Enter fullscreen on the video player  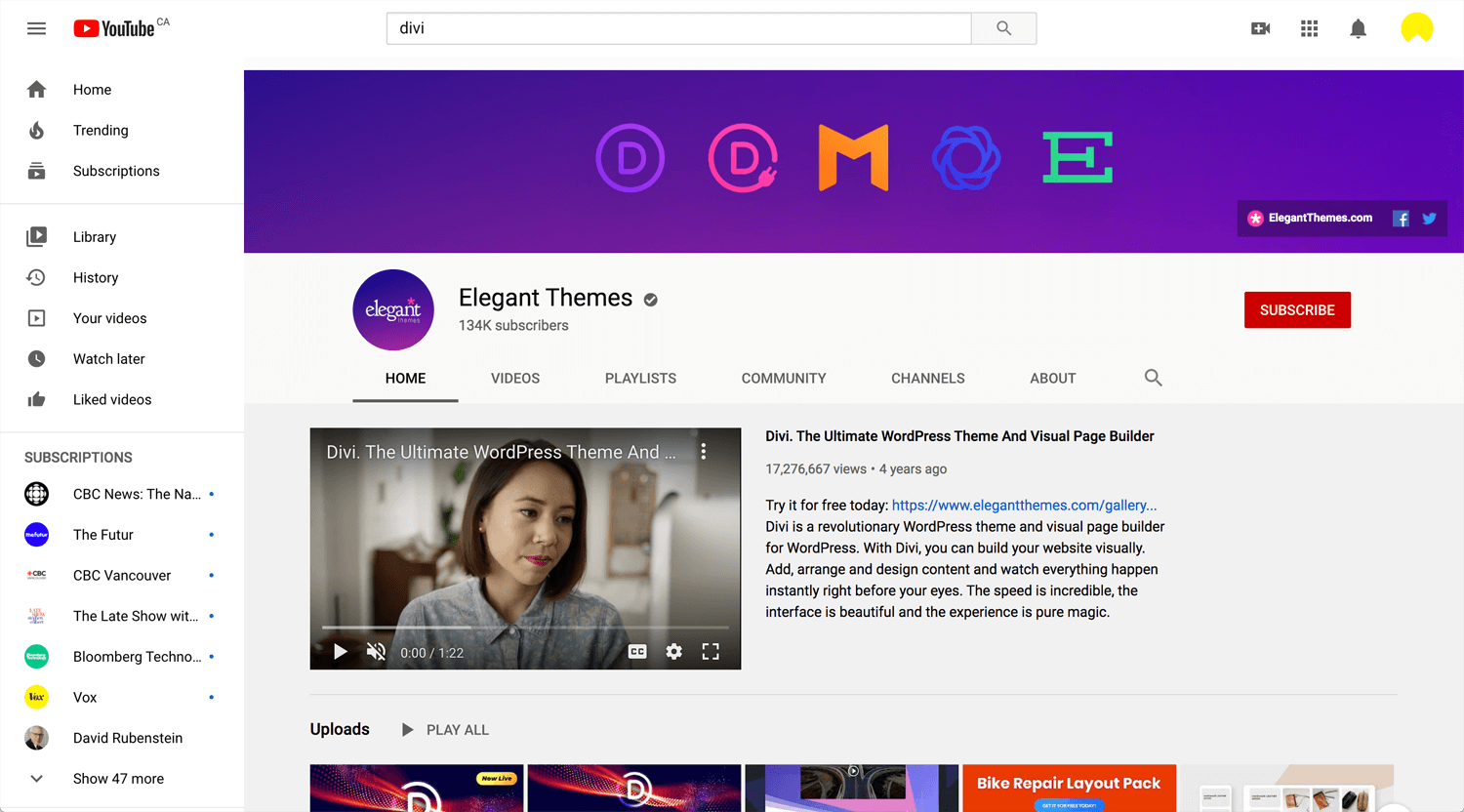pyautogui.click(x=711, y=652)
